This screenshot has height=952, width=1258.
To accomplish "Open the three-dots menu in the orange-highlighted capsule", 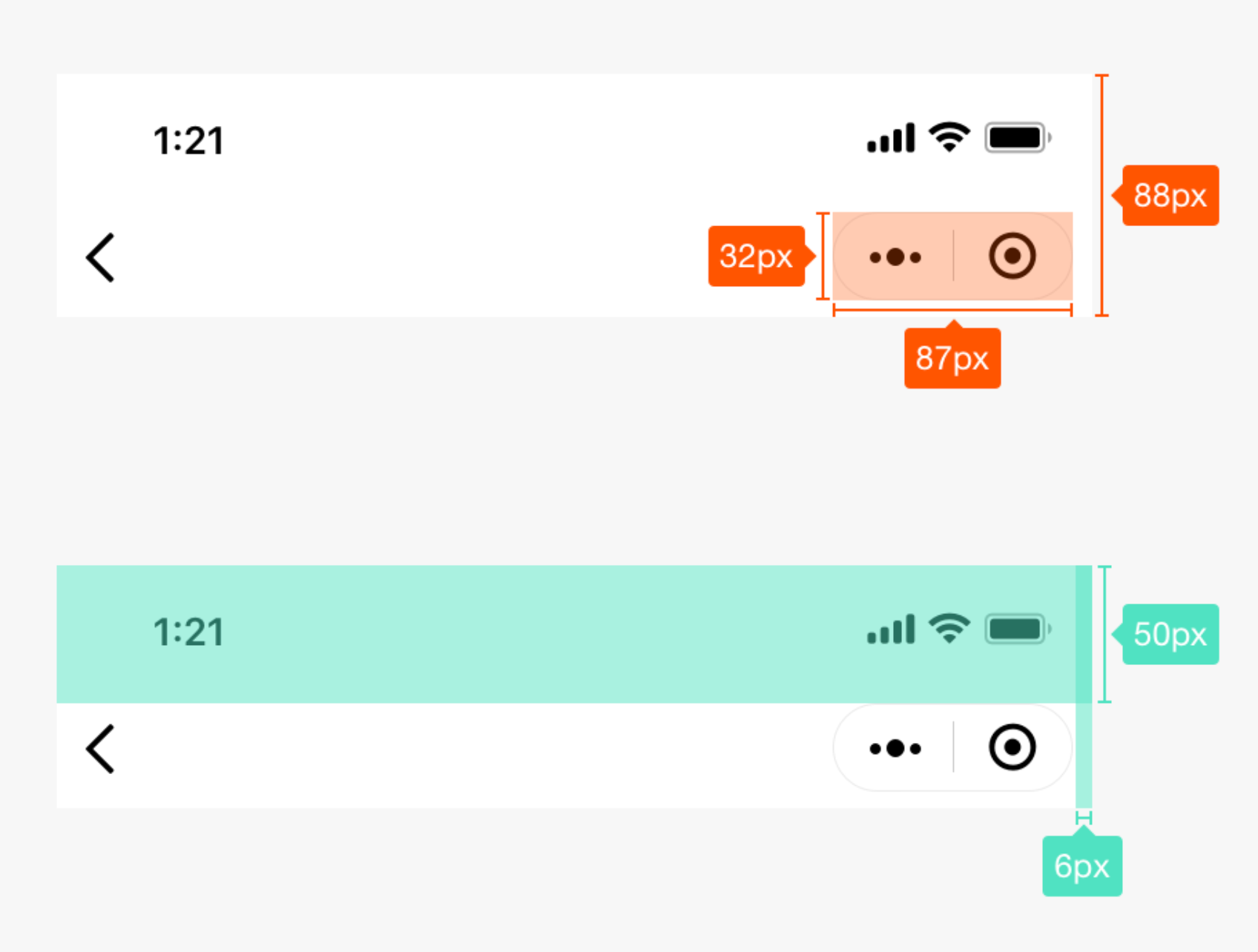I will (x=895, y=257).
